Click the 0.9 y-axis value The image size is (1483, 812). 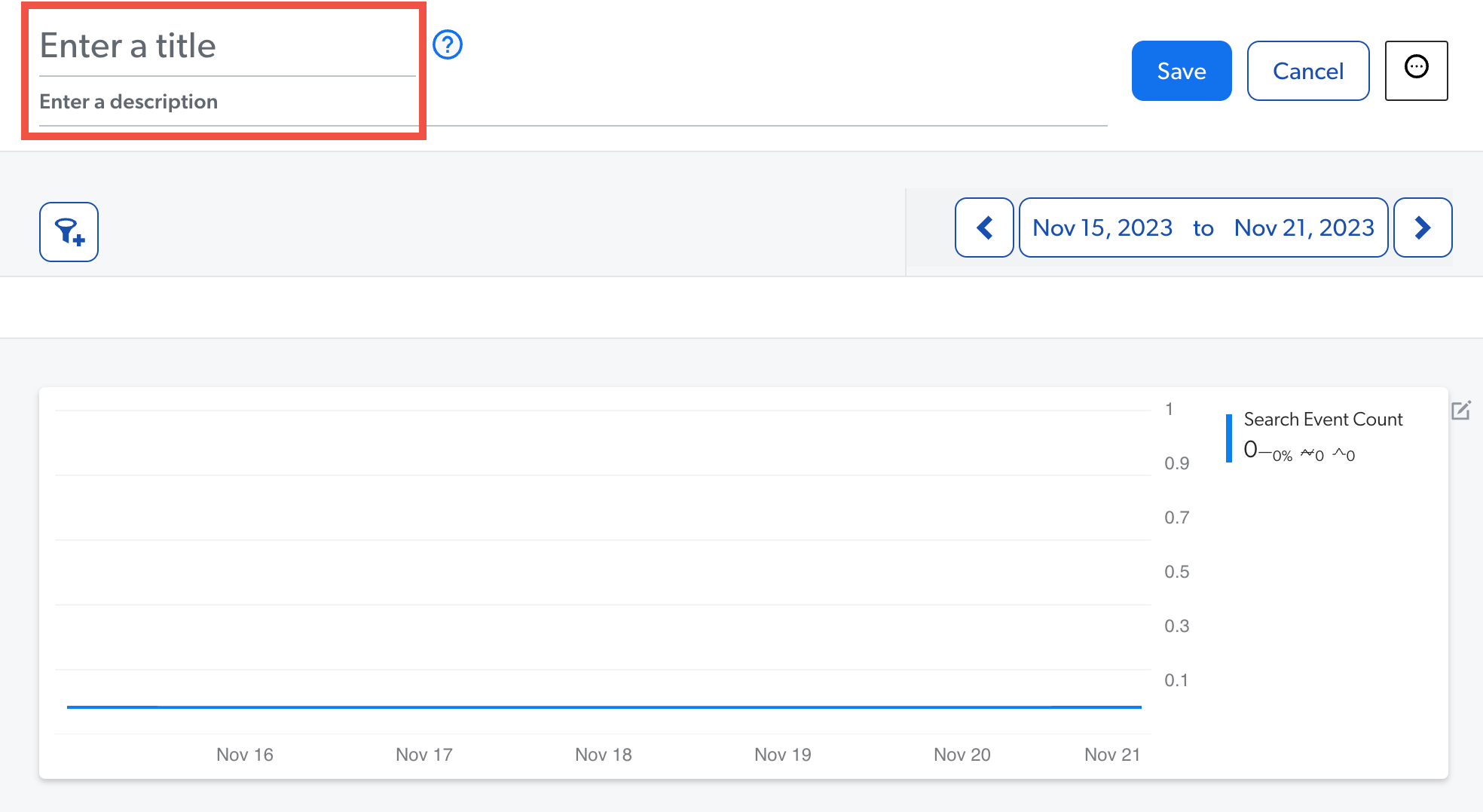1177,463
